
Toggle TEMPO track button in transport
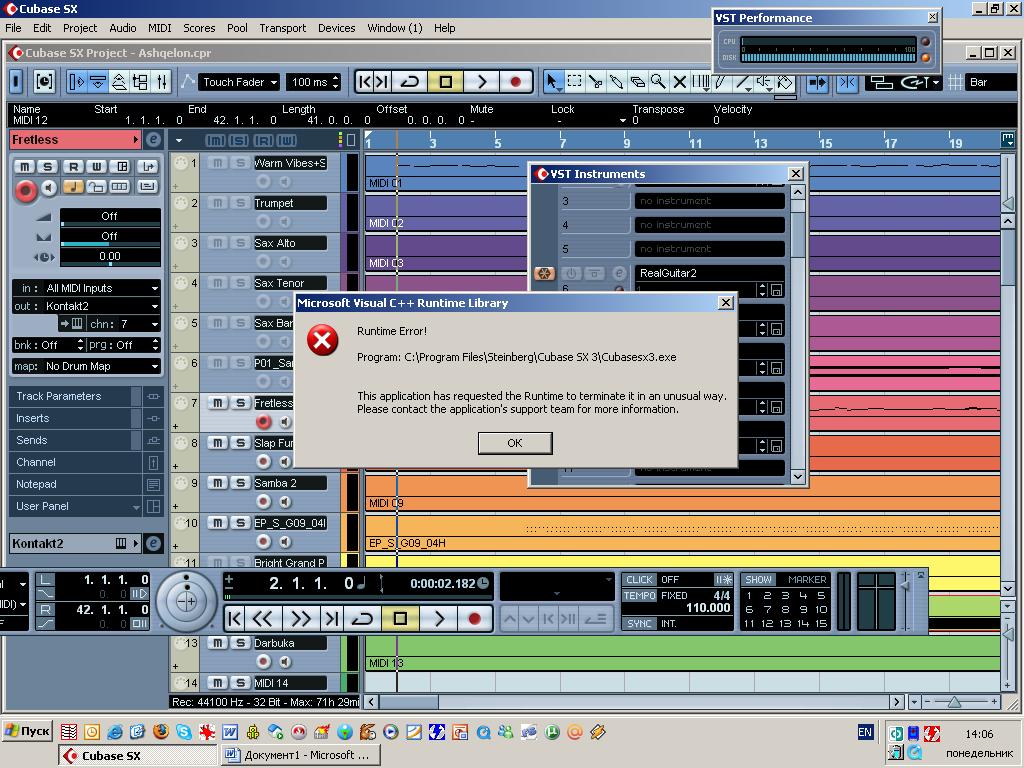pyautogui.click(x=639, y=596)
